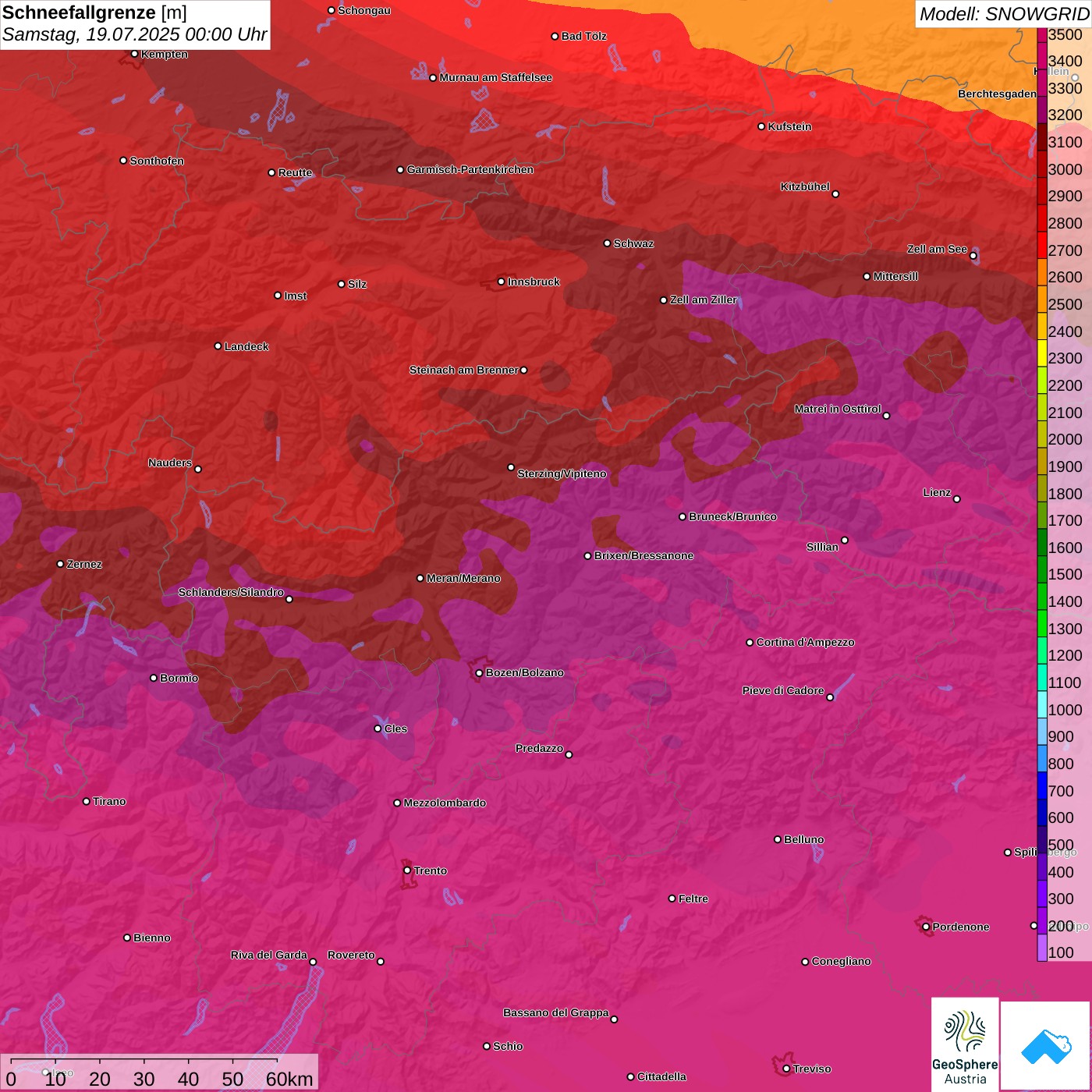This screenshot has height=1092, width=1092.
Task: Click the Kufstein location dot
Action: click(761, 126)
